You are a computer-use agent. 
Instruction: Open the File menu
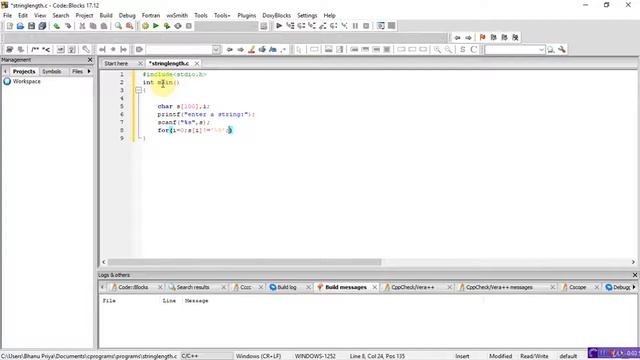[x=7, y=15]
